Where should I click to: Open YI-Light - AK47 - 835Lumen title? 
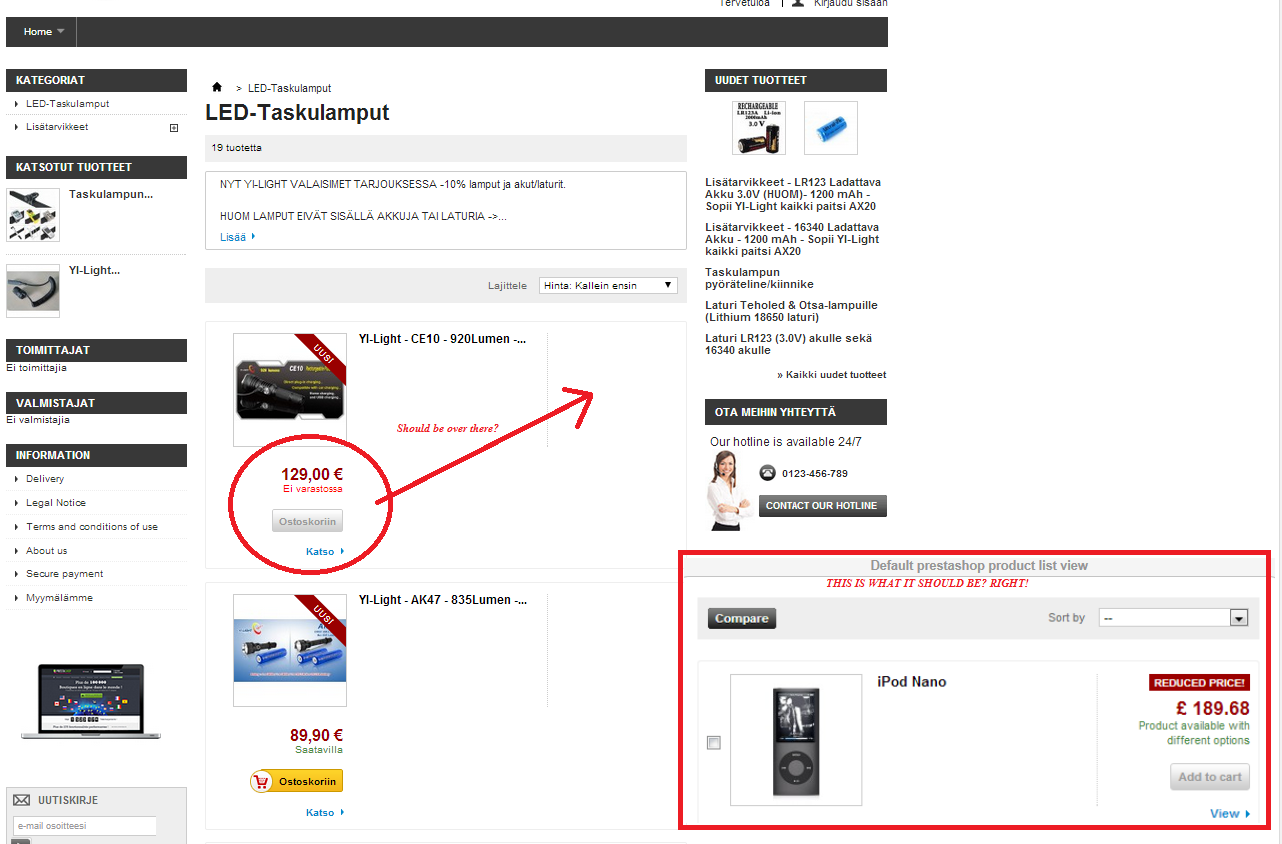click(442, 600)
